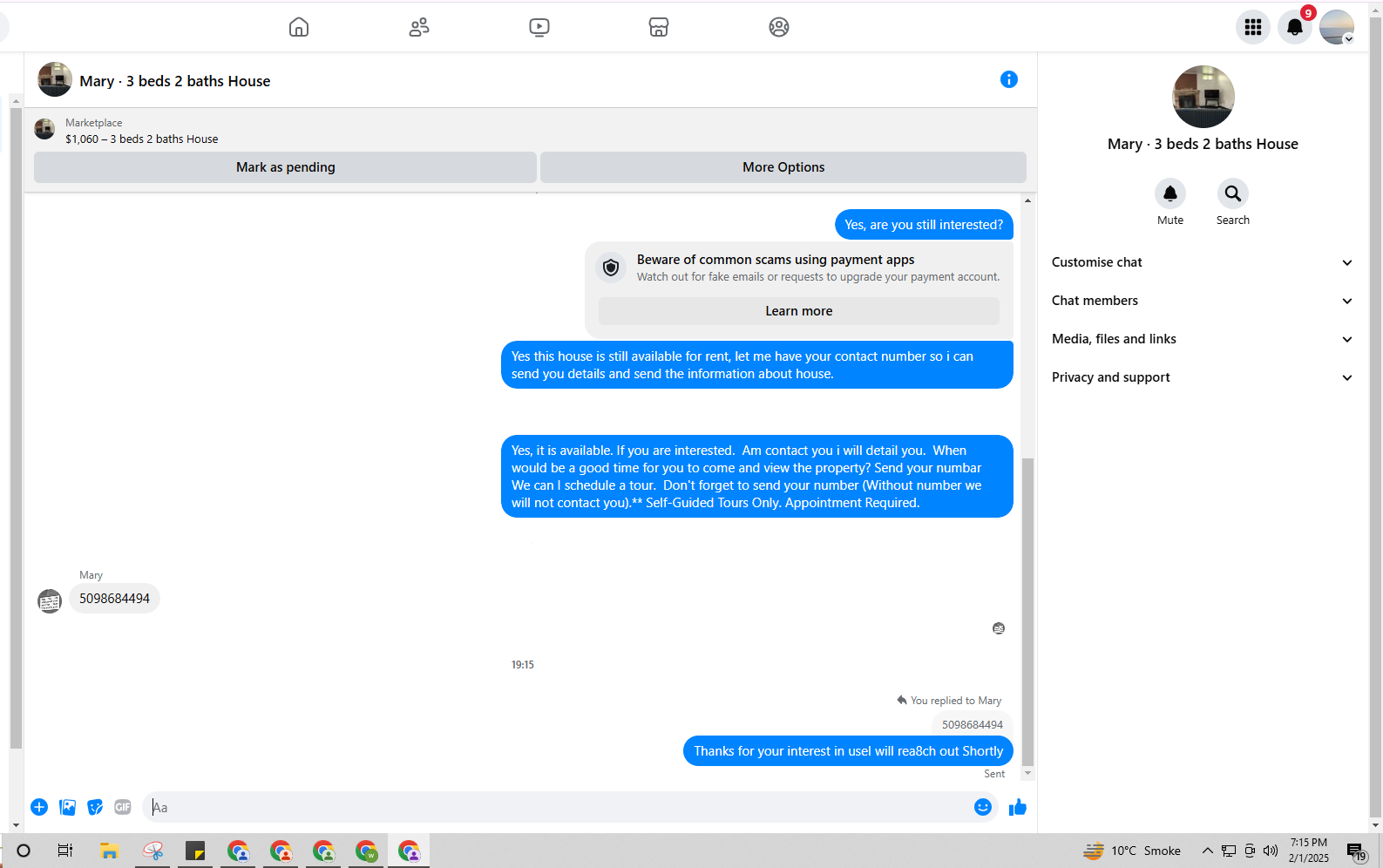Screen dimensions: 1383x868
Task: Mute the conversation with bell icon
Action: pyautogui.click(x=1170, y=193)
